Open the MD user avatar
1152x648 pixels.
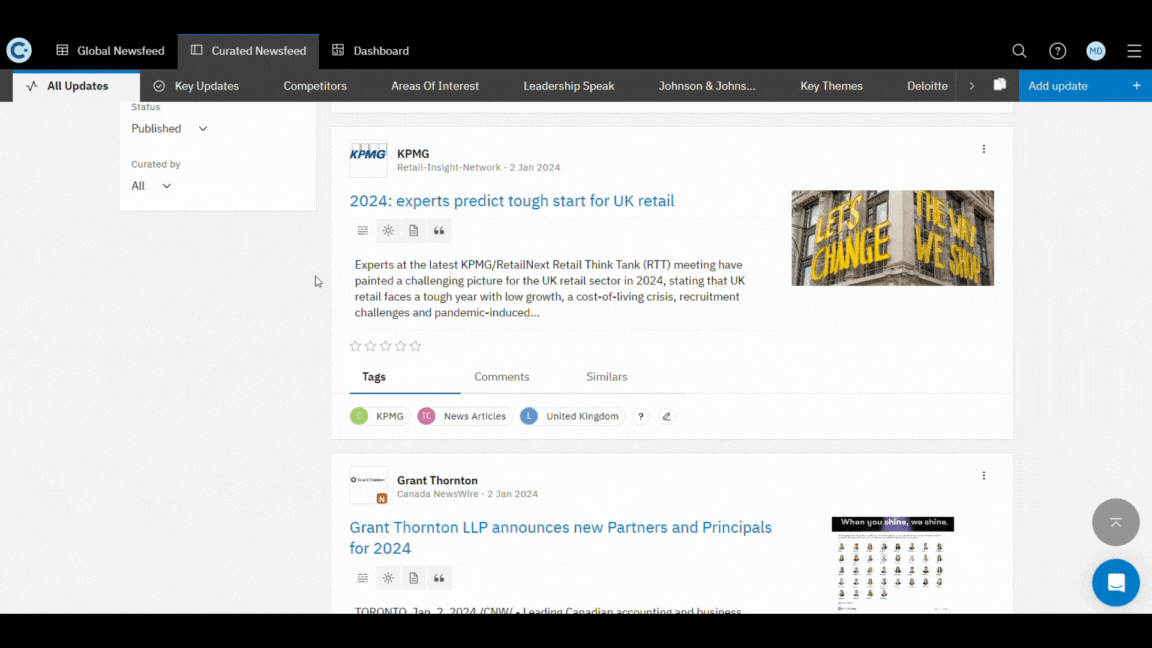click(1095, 51)
